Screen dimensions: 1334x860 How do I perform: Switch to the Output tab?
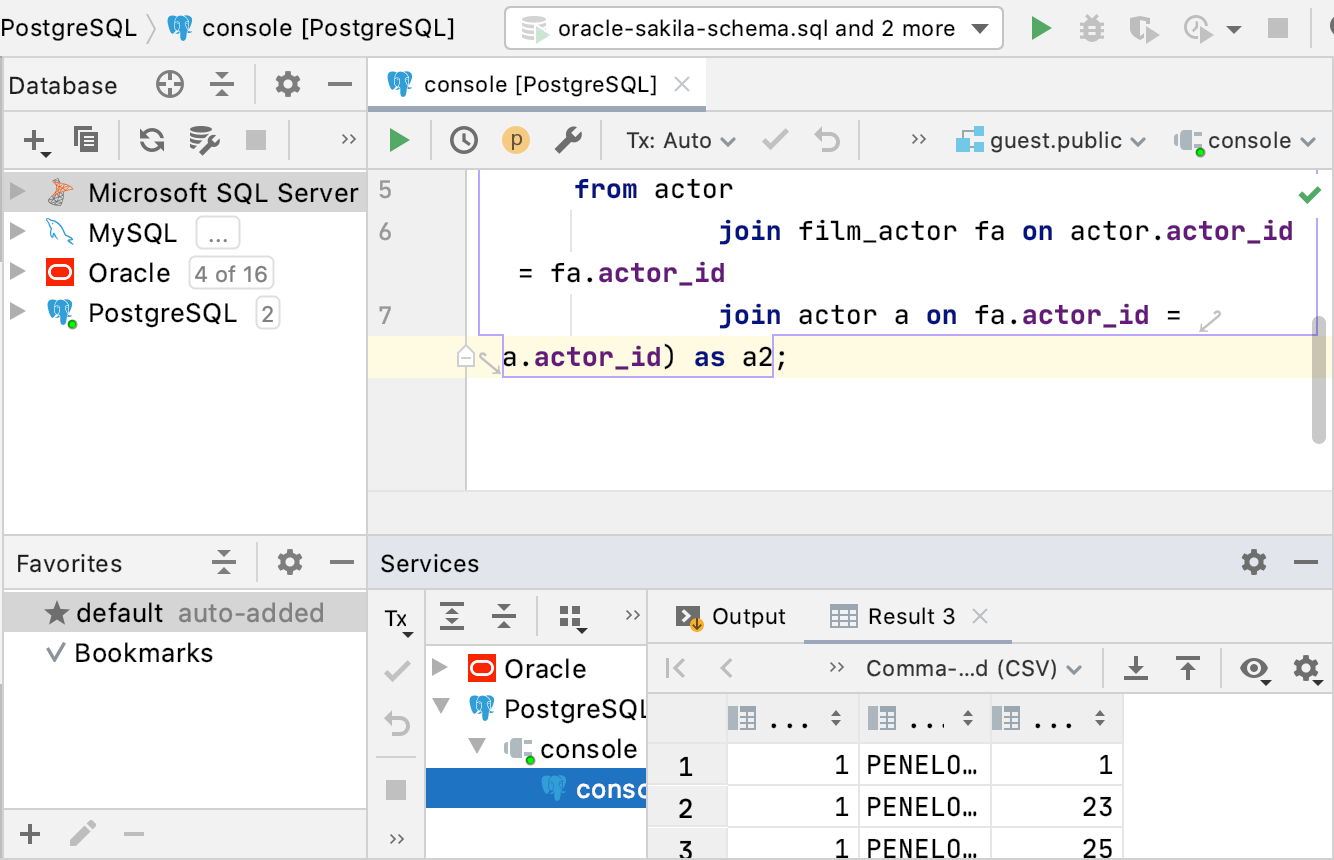(732, 616)
